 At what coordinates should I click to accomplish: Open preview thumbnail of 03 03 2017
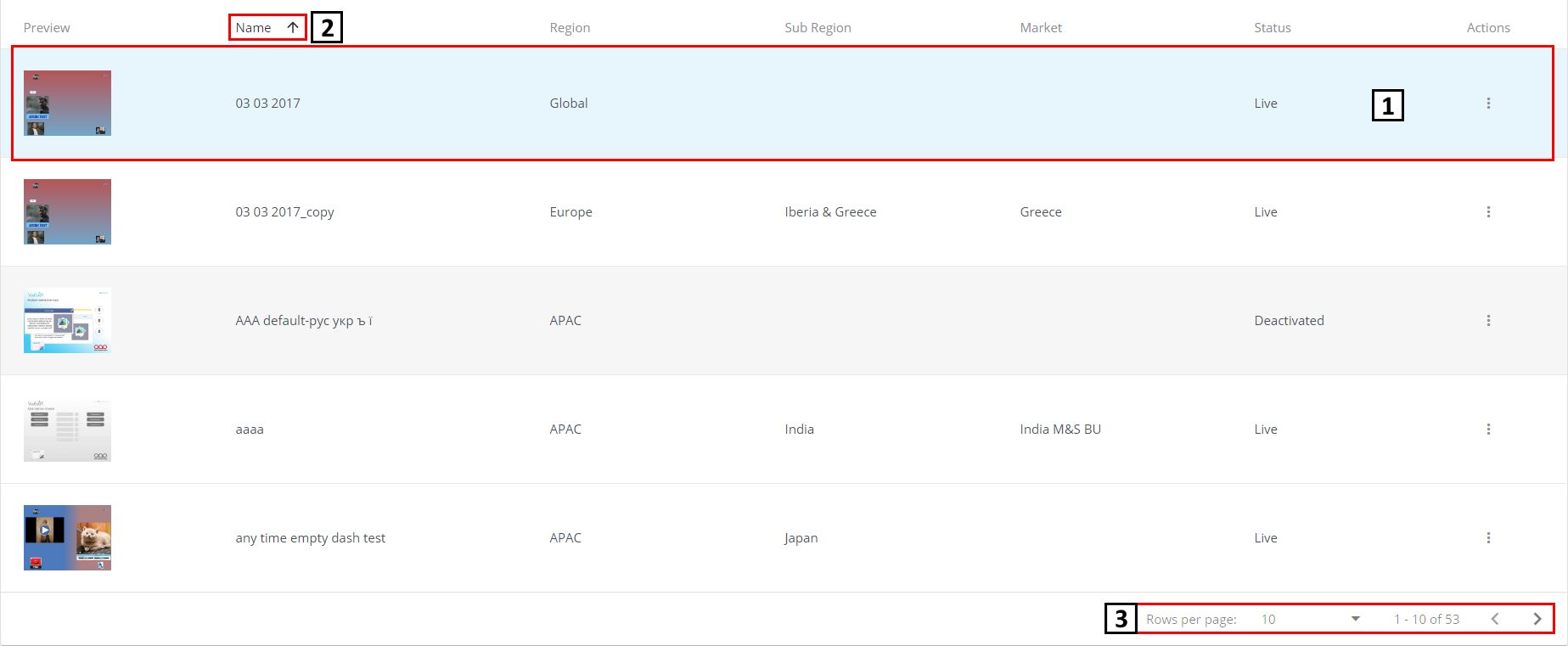pyautogui.click(x=67, y=103)
